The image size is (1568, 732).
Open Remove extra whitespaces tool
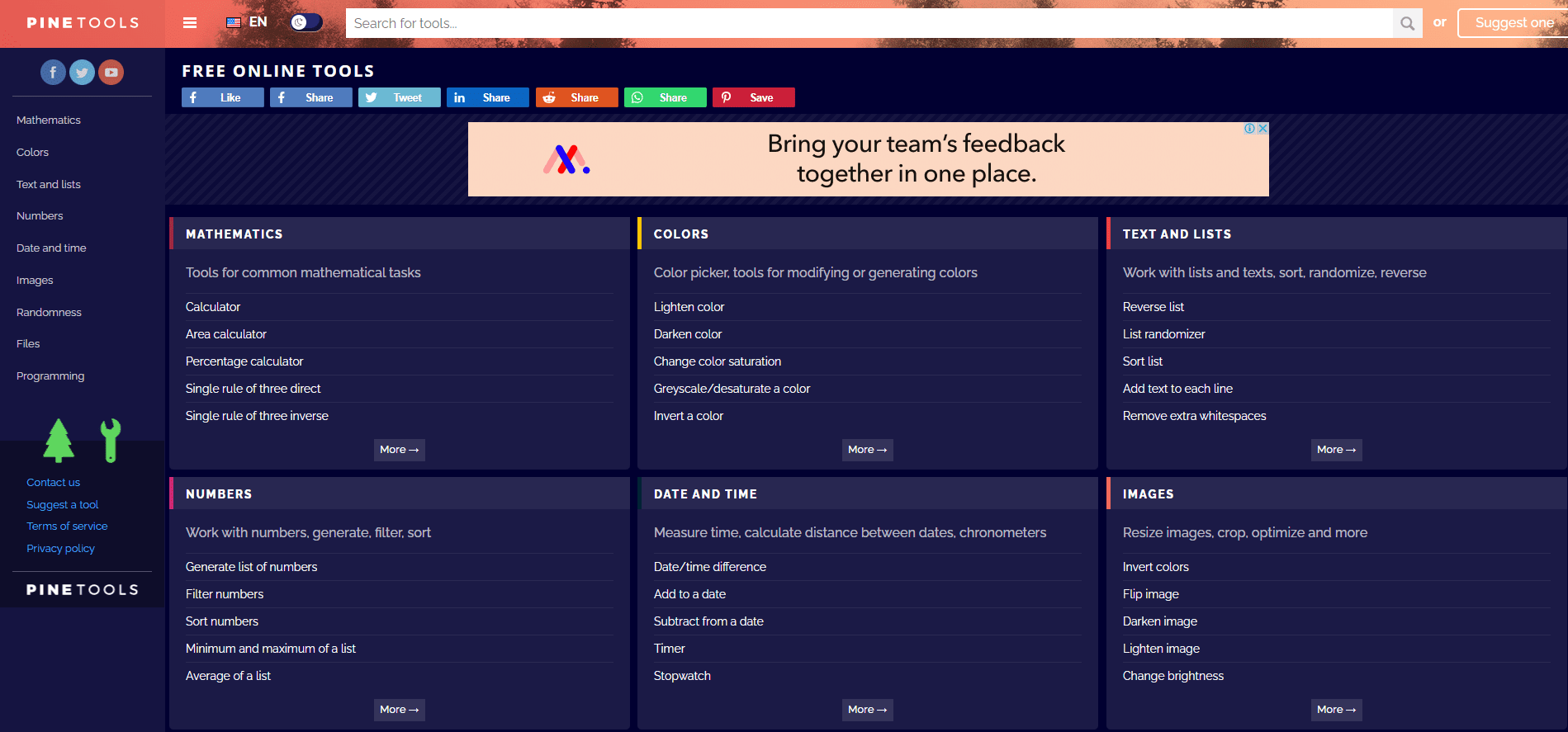(x=1194, y=416)
